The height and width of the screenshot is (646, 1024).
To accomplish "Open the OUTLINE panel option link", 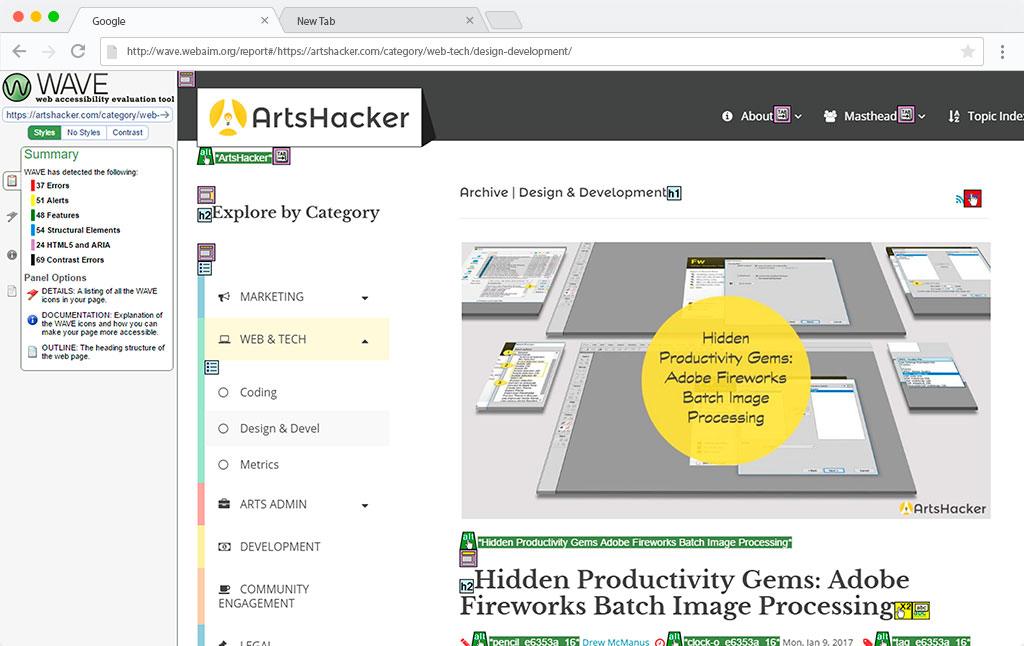I will coord(103,352).
